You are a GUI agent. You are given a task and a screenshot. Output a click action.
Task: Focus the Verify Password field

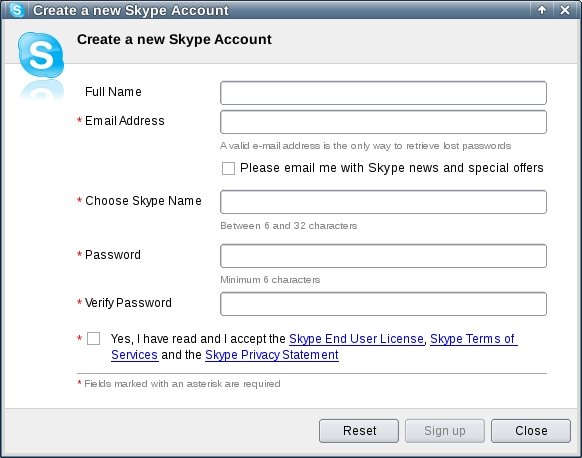[383, 304]
